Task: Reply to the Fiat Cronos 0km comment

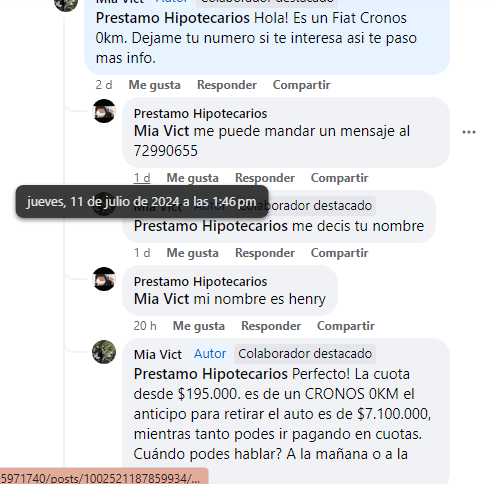Action: (x=227, y=85)
